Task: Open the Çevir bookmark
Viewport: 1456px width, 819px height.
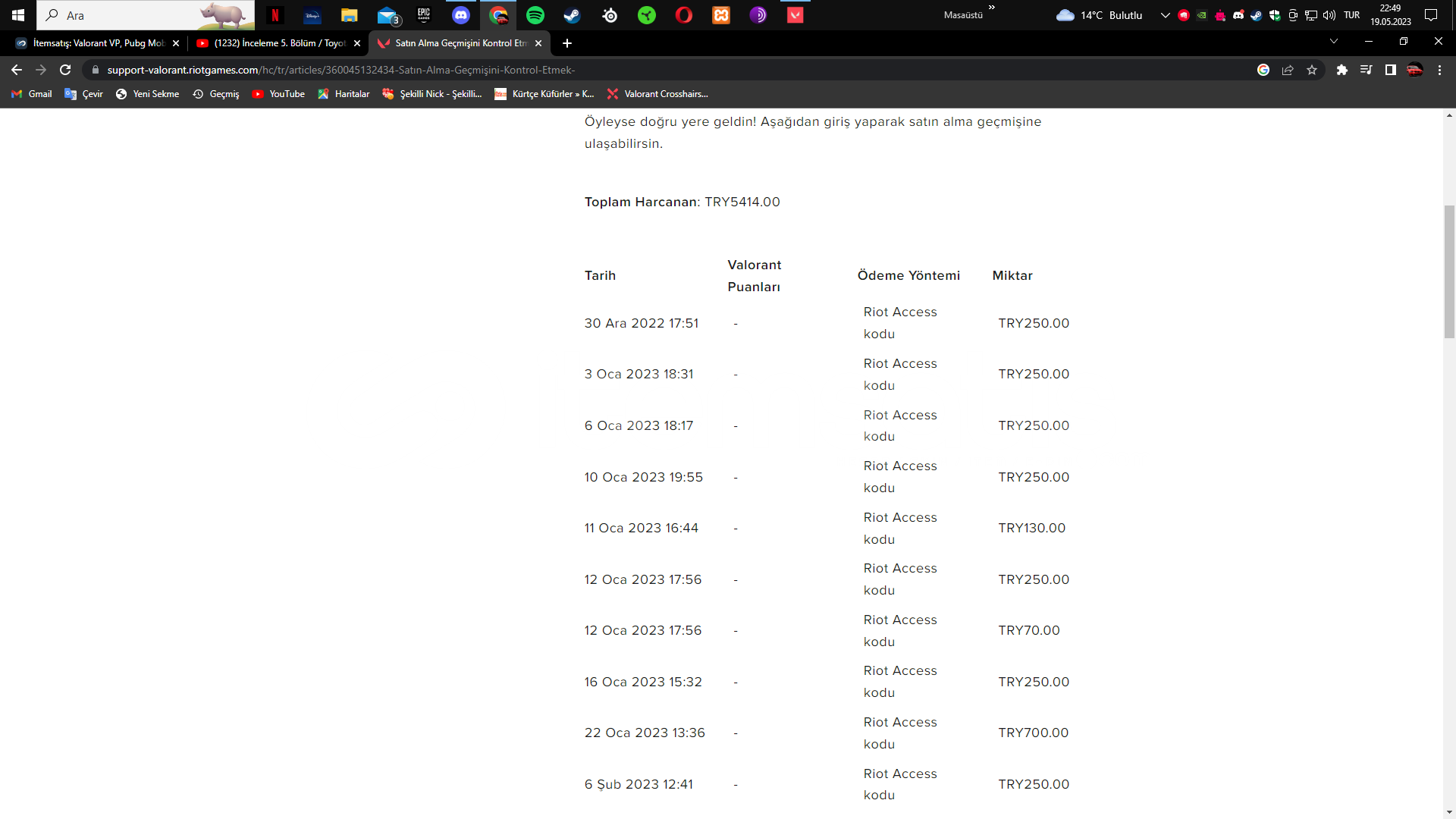Action: pyautogui.click(x=84, y=94)
